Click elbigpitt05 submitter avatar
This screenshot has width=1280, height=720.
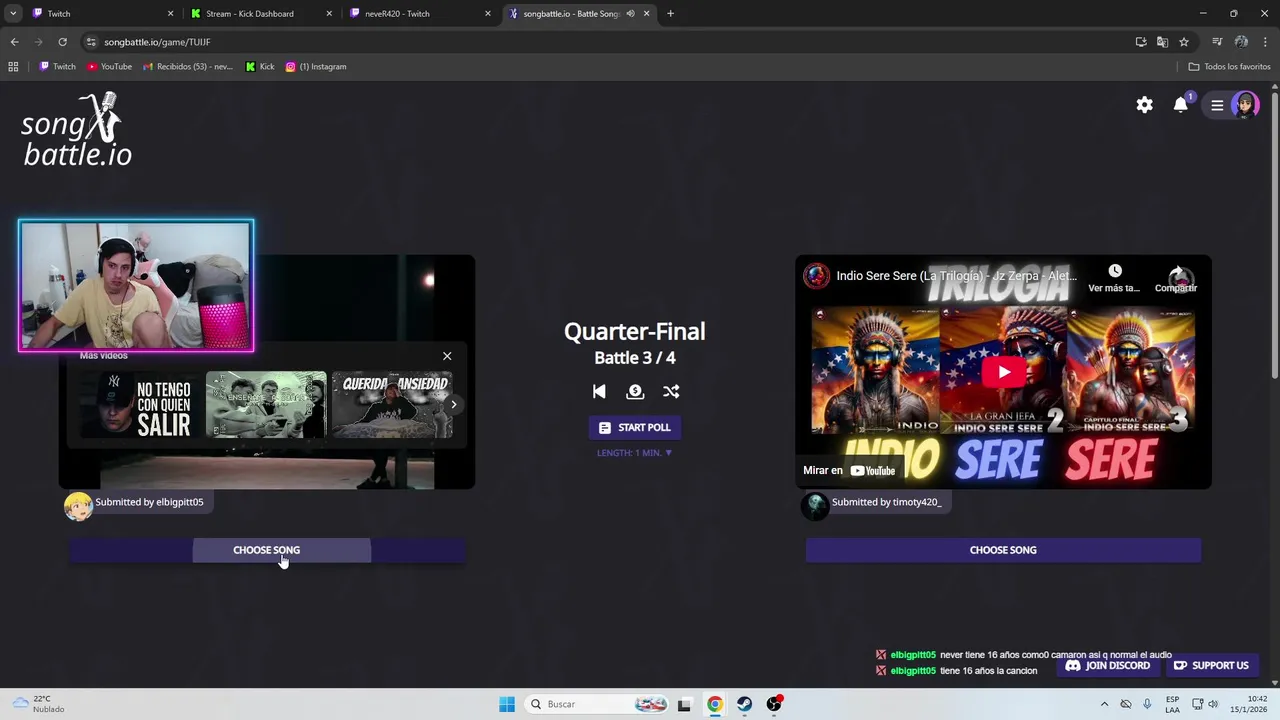click(78, 506)
